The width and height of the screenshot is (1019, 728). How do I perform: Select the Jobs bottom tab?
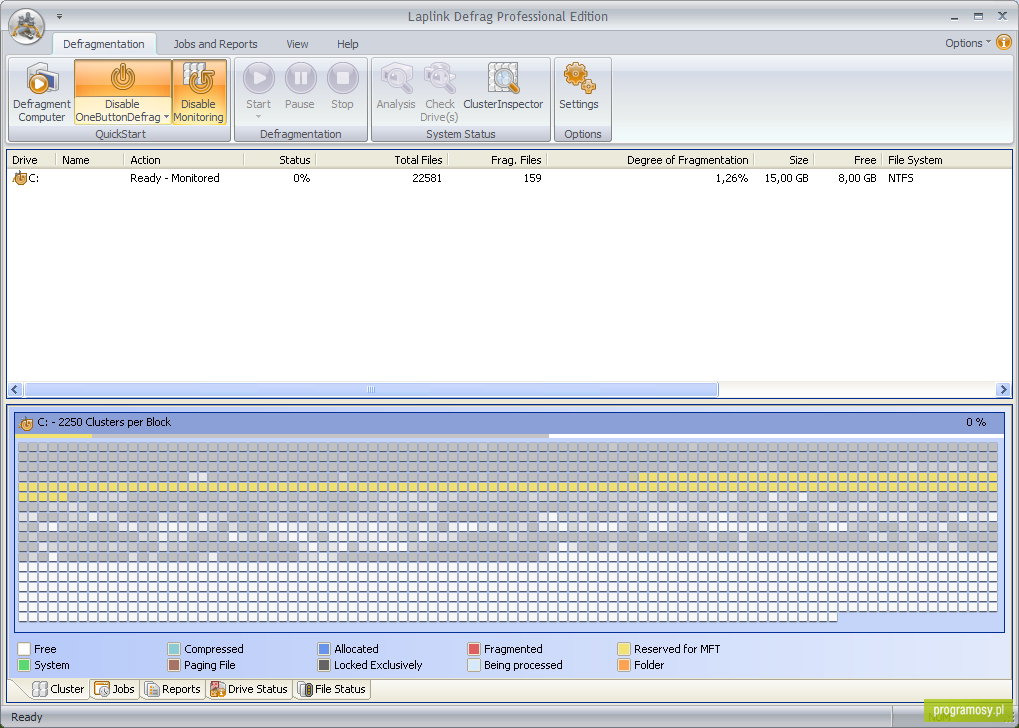[x=114, y=689]
